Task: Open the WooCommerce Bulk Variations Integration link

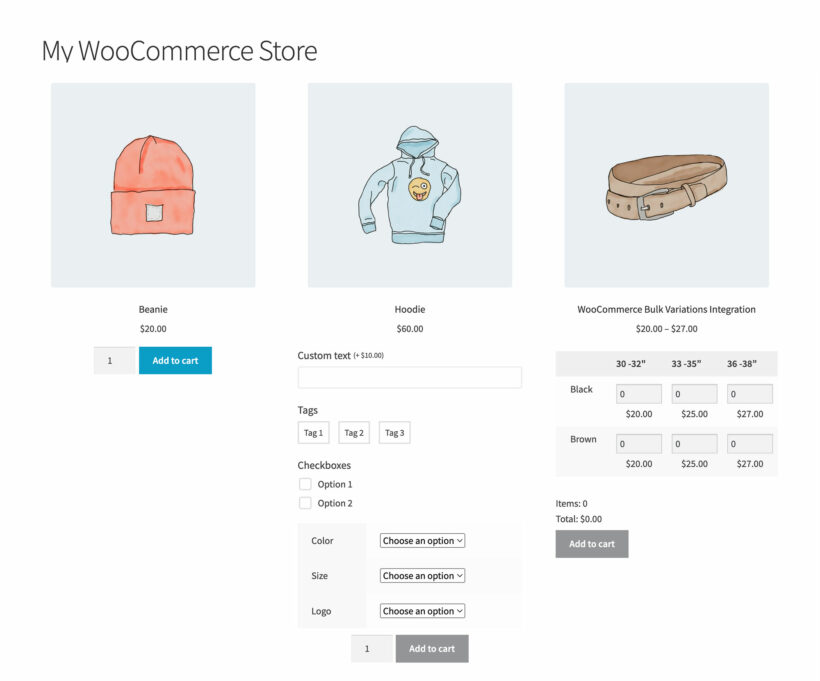Action: [x=667, y=309]
